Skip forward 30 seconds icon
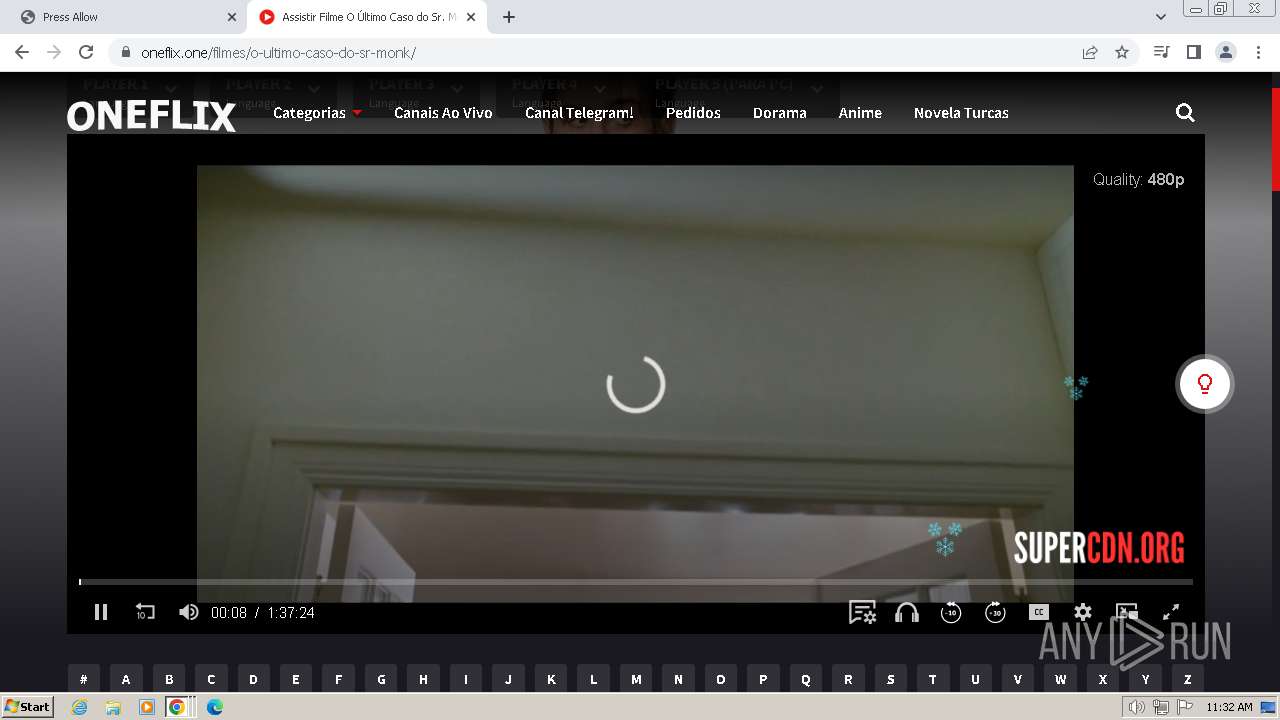This screenshot has width=1280, height=720. click(995, 612)
